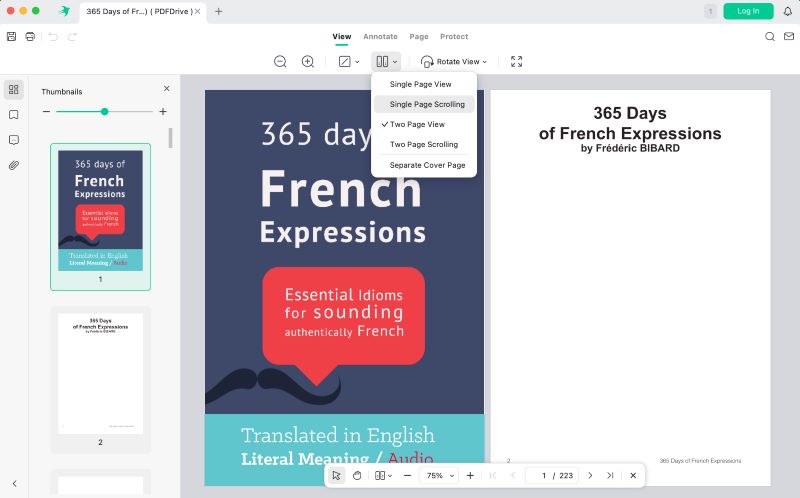The width and height of the screenshot is (800, 498).
Task: Select page 2 thumbnail
Action: tap(101, 380)
